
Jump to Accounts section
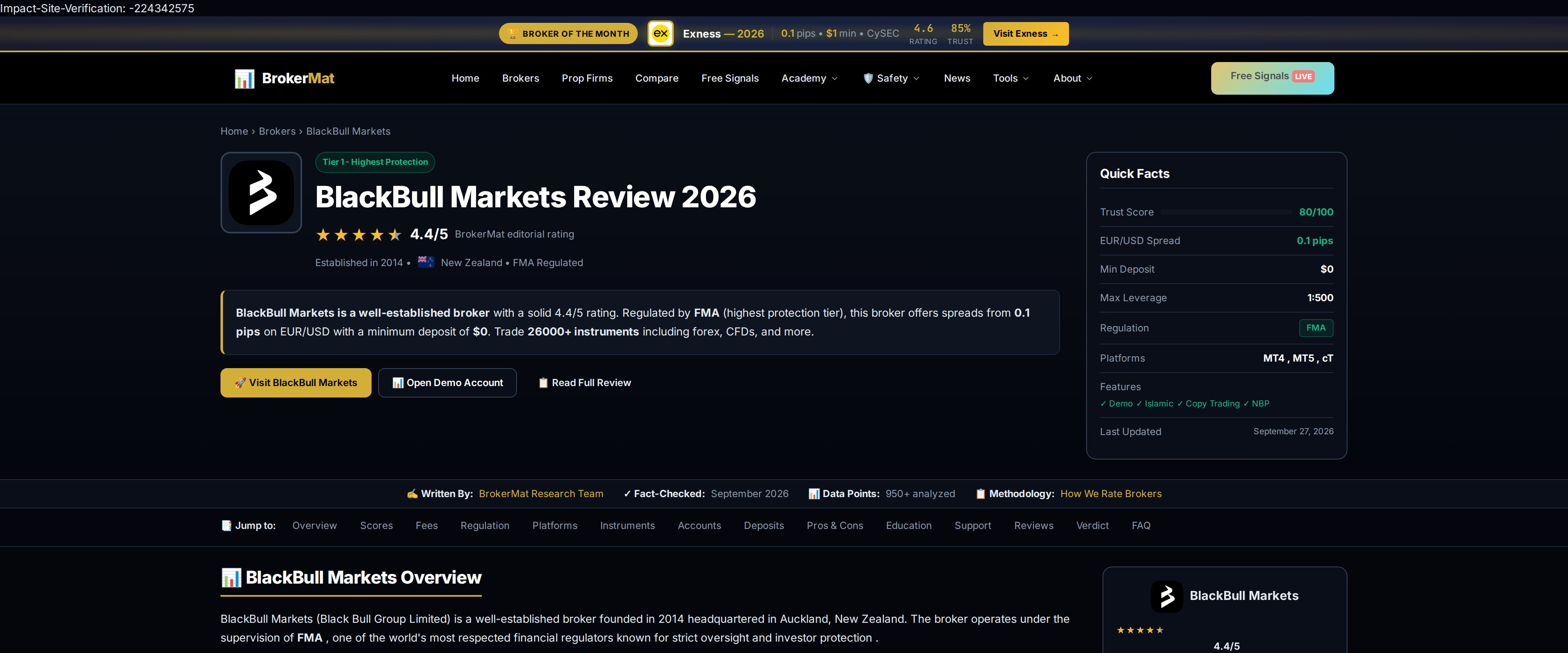(x=699, y=525)
